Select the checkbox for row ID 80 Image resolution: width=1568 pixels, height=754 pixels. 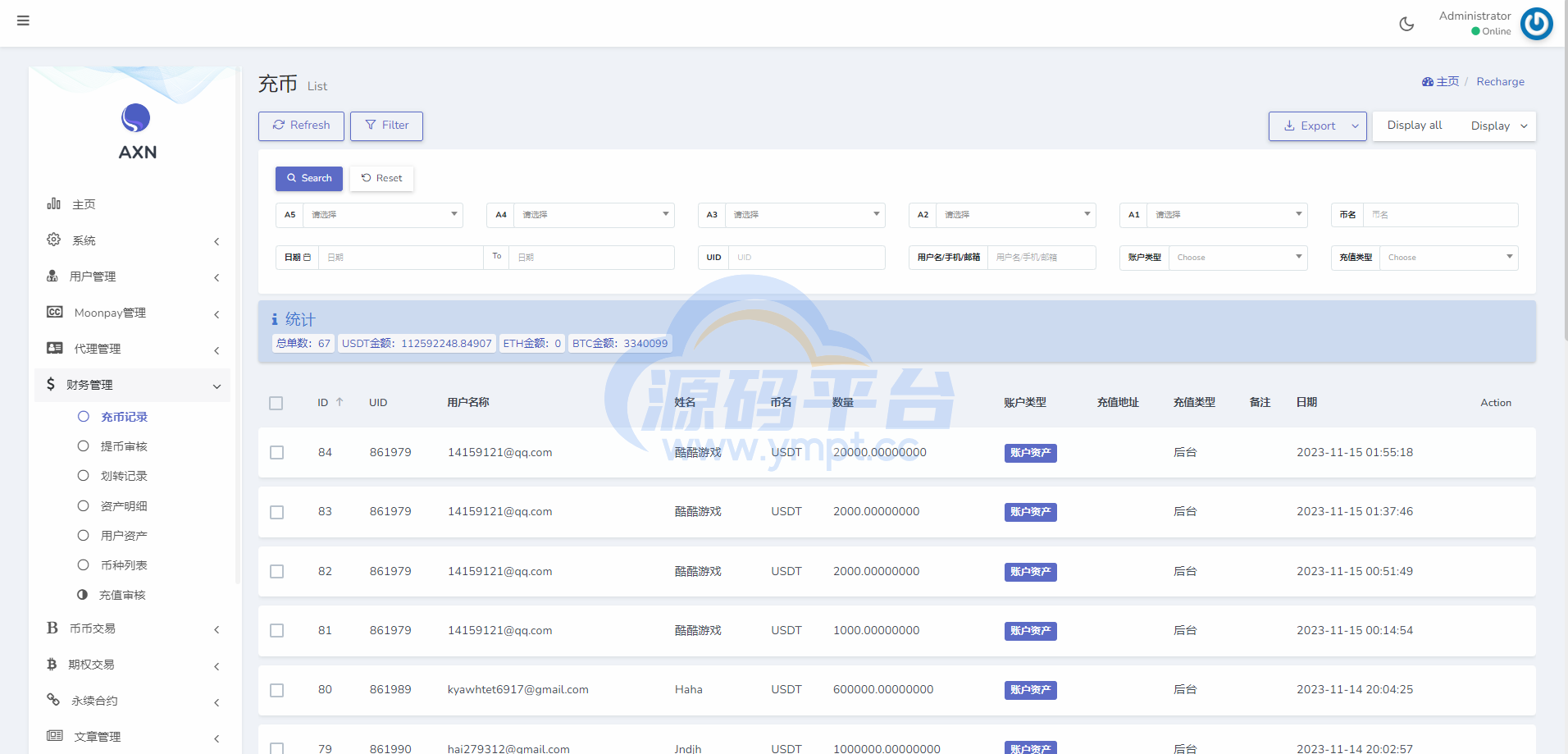pos(277,690)
